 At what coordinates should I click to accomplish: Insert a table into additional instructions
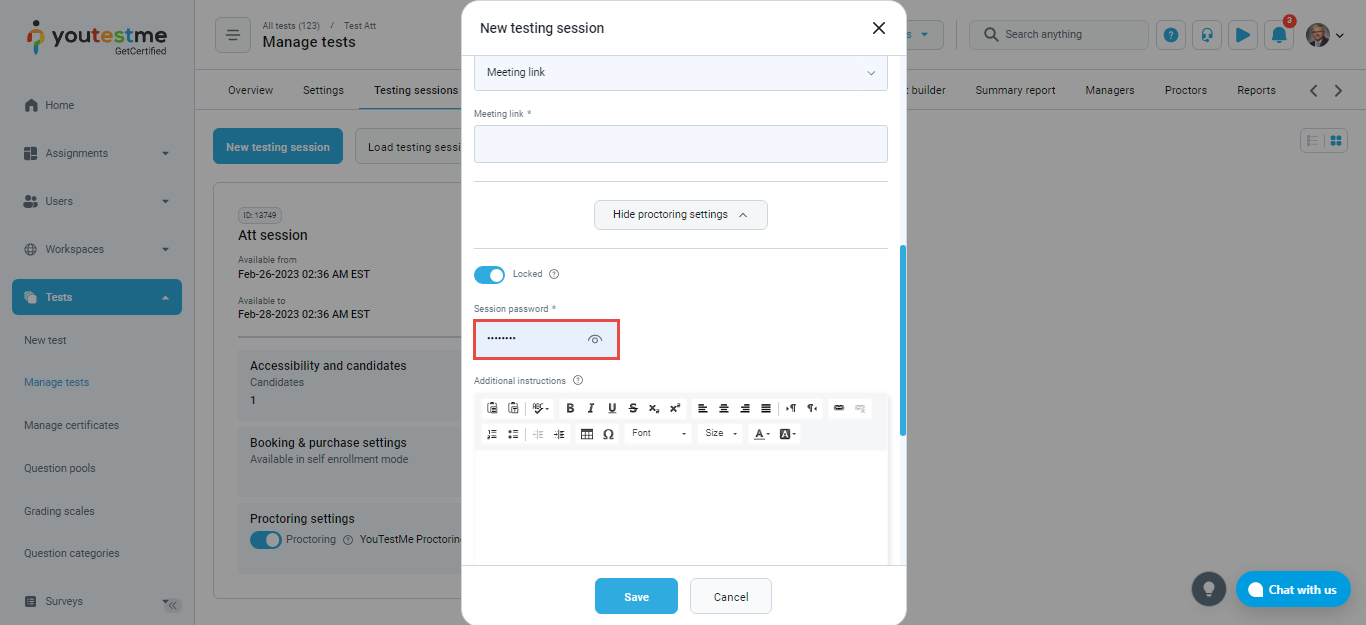click(x=587, y=434)
